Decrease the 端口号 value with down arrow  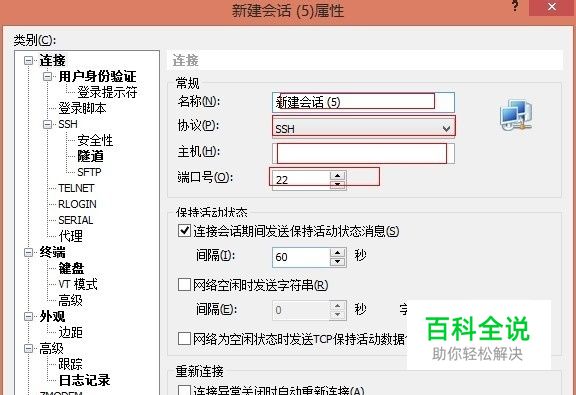(x=338, y=185)
